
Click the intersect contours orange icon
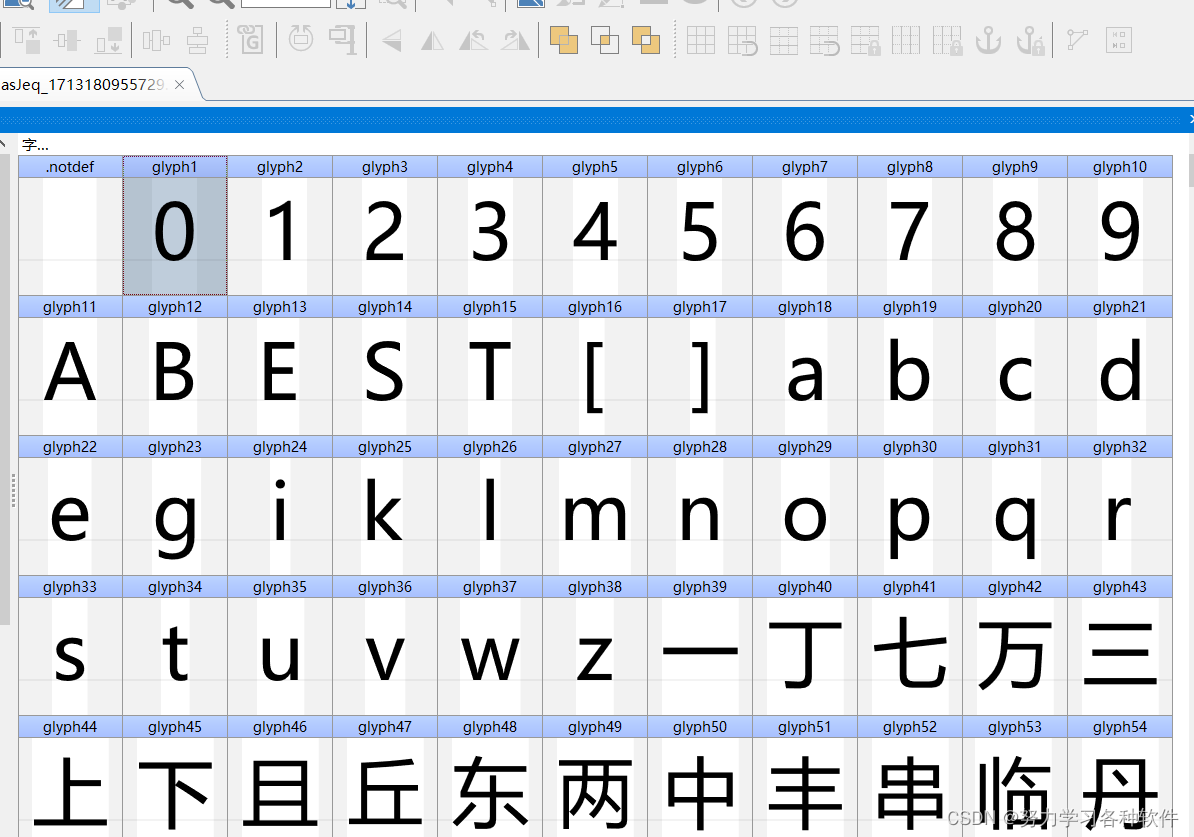point(605,40)
